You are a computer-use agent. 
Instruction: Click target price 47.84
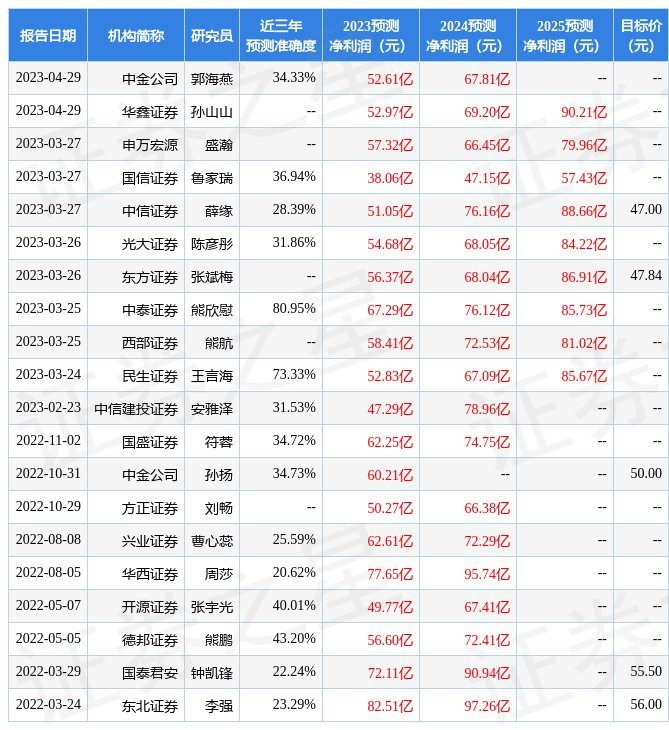click(x=646, y=276)
